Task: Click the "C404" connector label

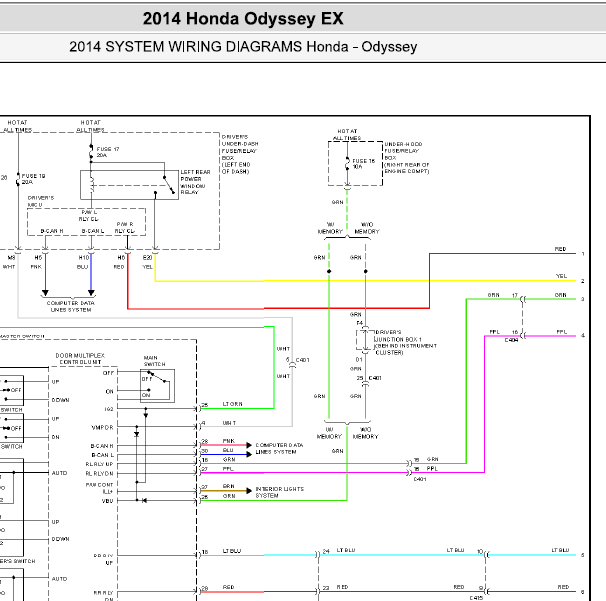Action: tap(511, 341)
